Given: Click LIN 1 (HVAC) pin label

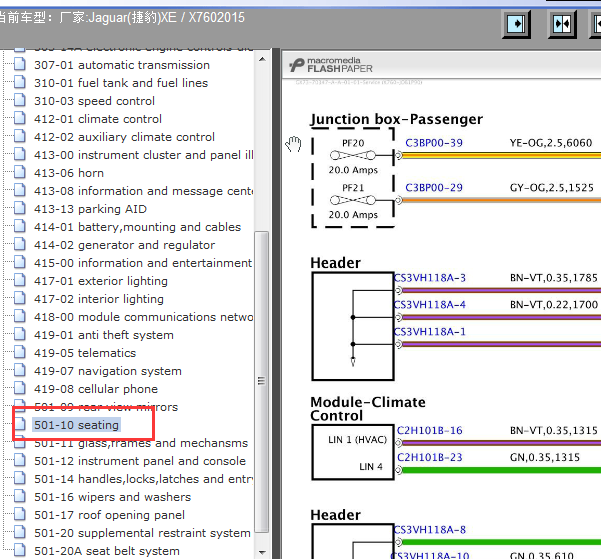Looking at the screenshot, I should pos(358,440).
